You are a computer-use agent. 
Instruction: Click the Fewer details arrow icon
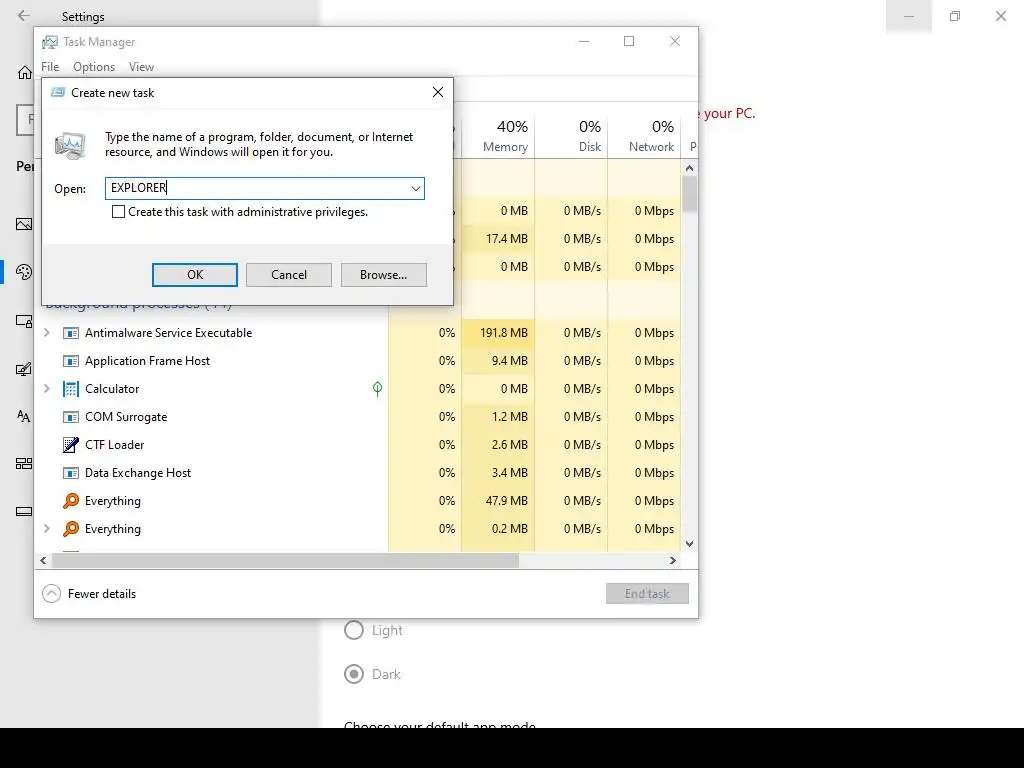pos(52,594)
